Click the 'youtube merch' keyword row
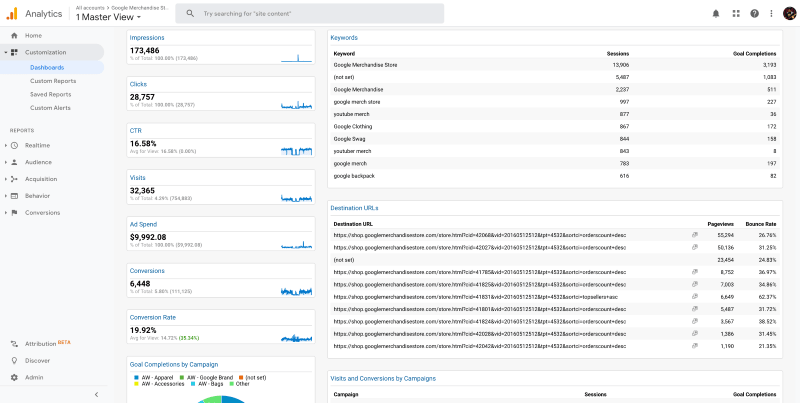 click(x=555, y=114)
